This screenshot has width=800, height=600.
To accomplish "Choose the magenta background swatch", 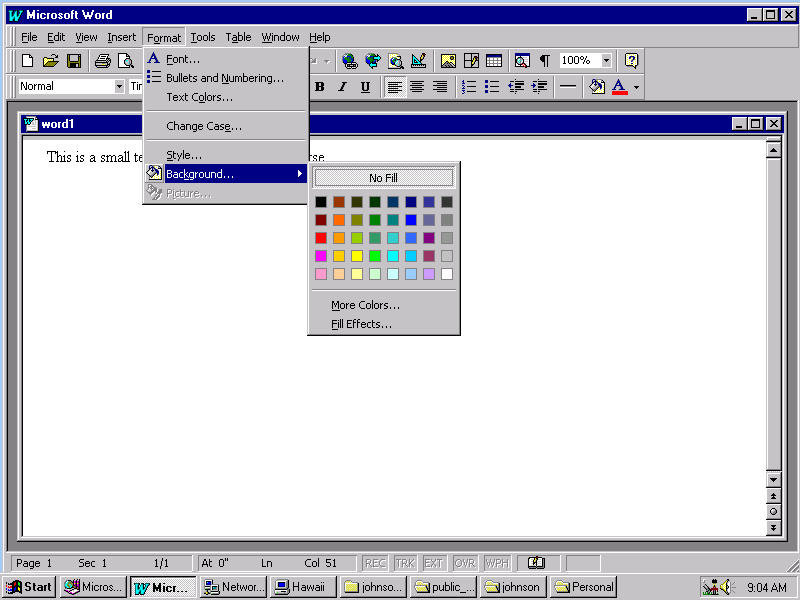I will 321,256.
